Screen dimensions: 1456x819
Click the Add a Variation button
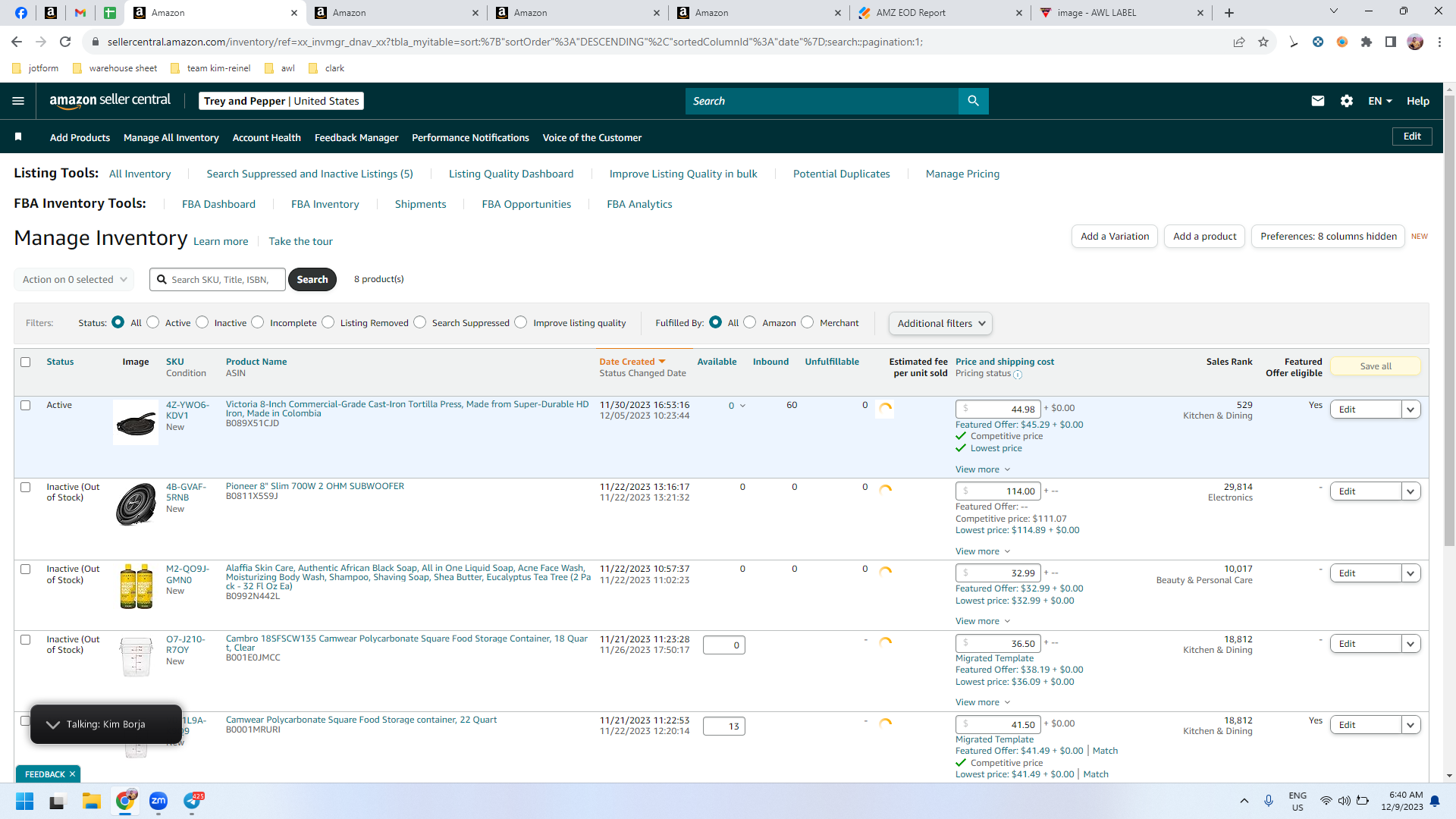click(1115, 237)
